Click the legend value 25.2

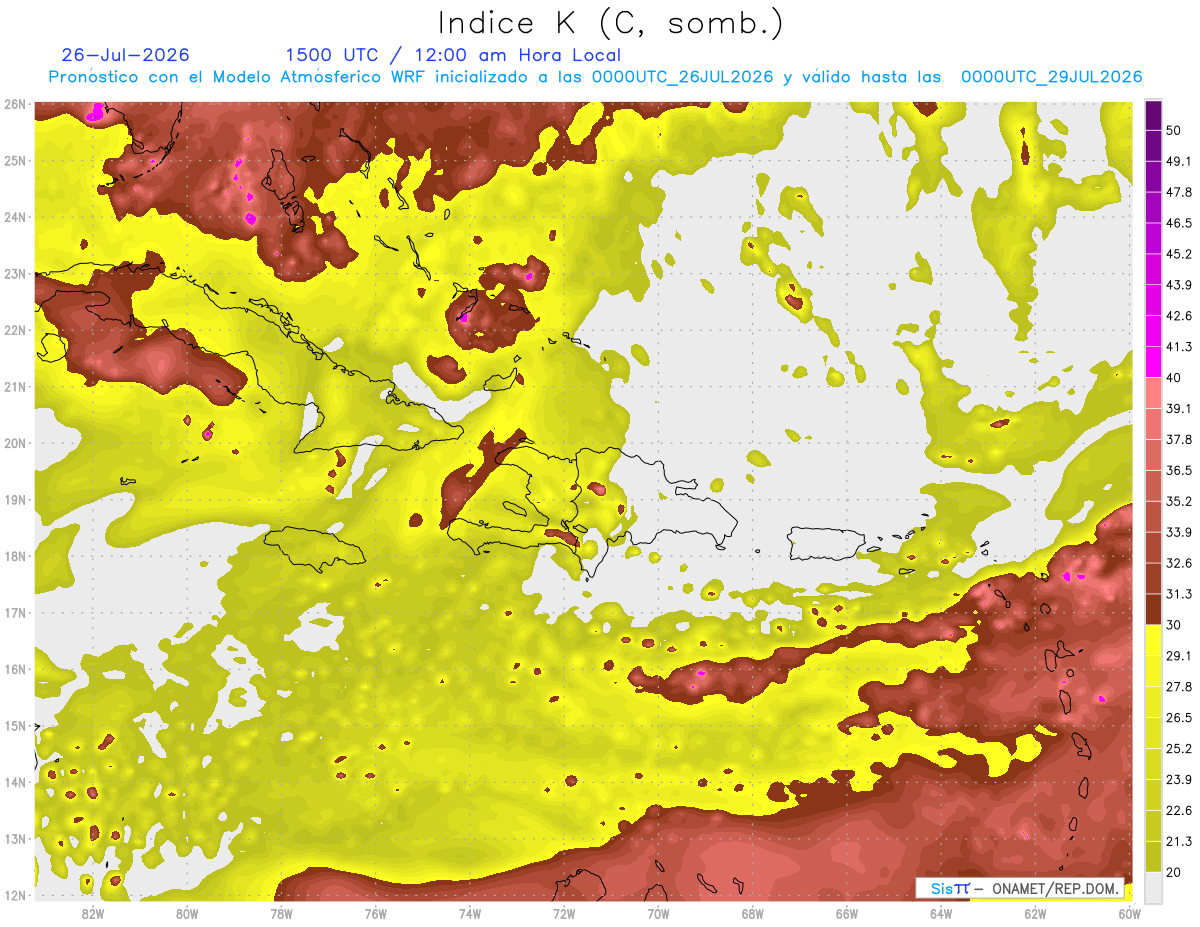(1179, 749)
